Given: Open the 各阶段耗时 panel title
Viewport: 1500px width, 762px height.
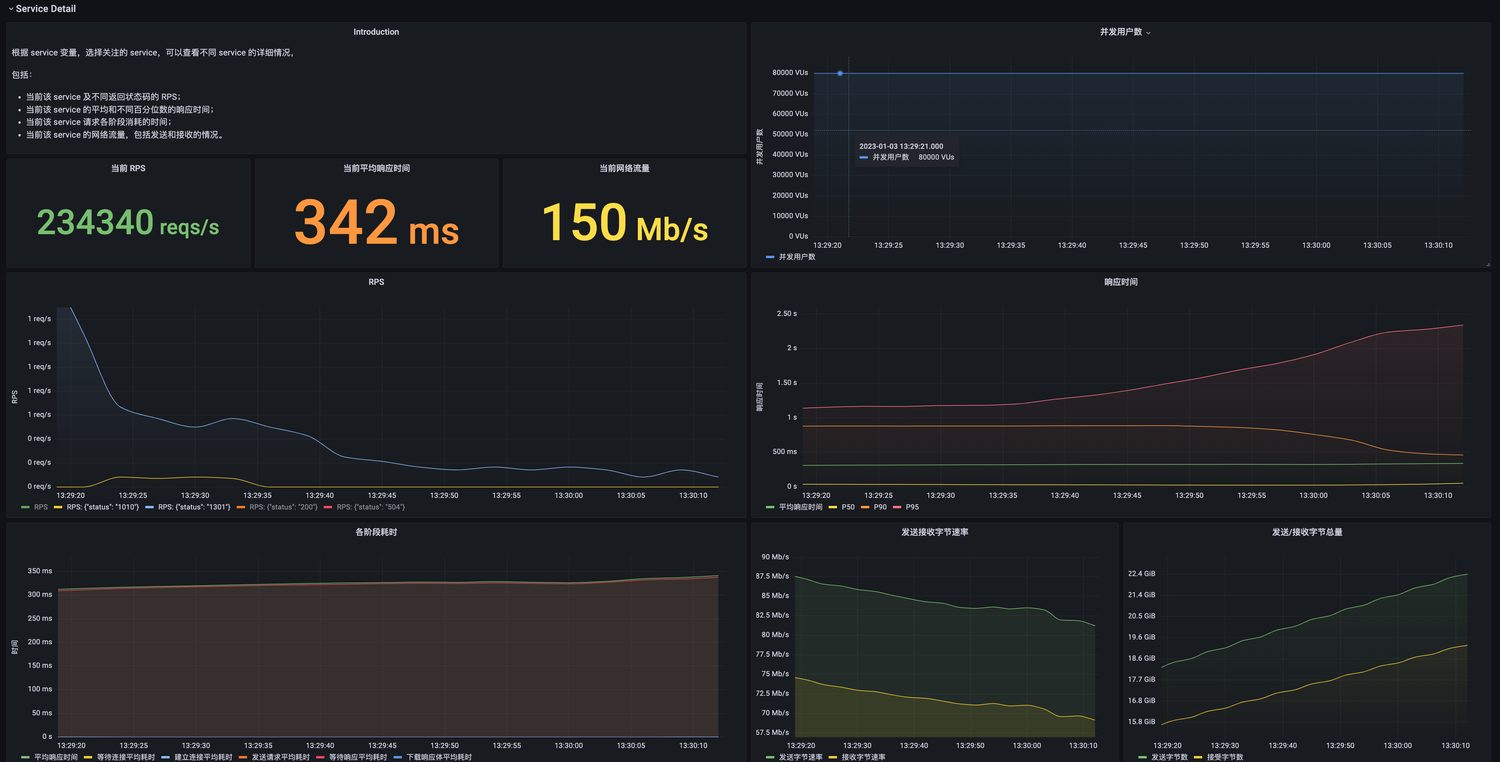Looking at the screenshot, I should click(x=376, y=532).
